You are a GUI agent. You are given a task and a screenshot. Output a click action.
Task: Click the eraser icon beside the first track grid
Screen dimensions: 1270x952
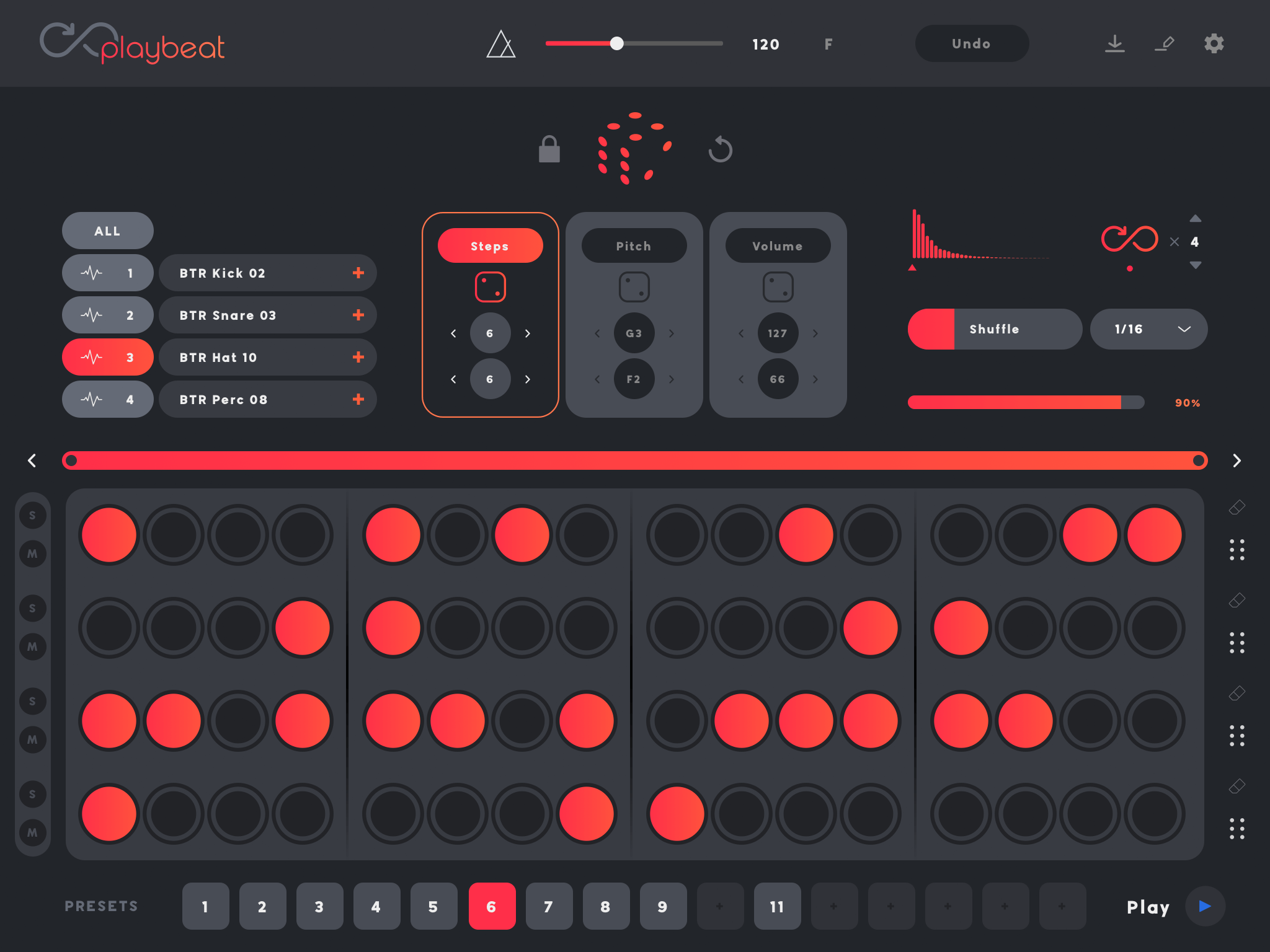[x=1237, y=507]
